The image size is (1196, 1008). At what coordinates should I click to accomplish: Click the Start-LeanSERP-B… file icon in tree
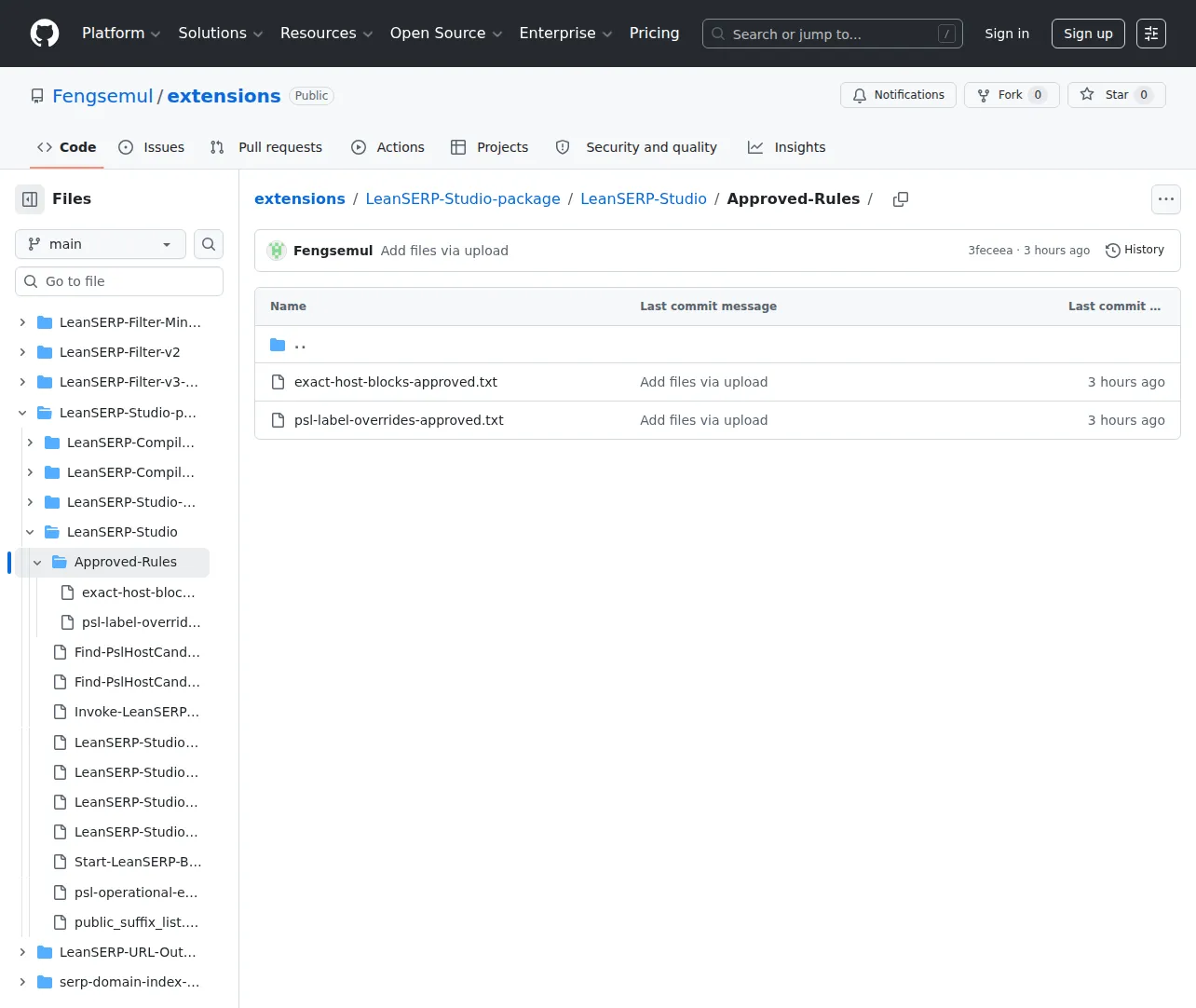point(60,862)
